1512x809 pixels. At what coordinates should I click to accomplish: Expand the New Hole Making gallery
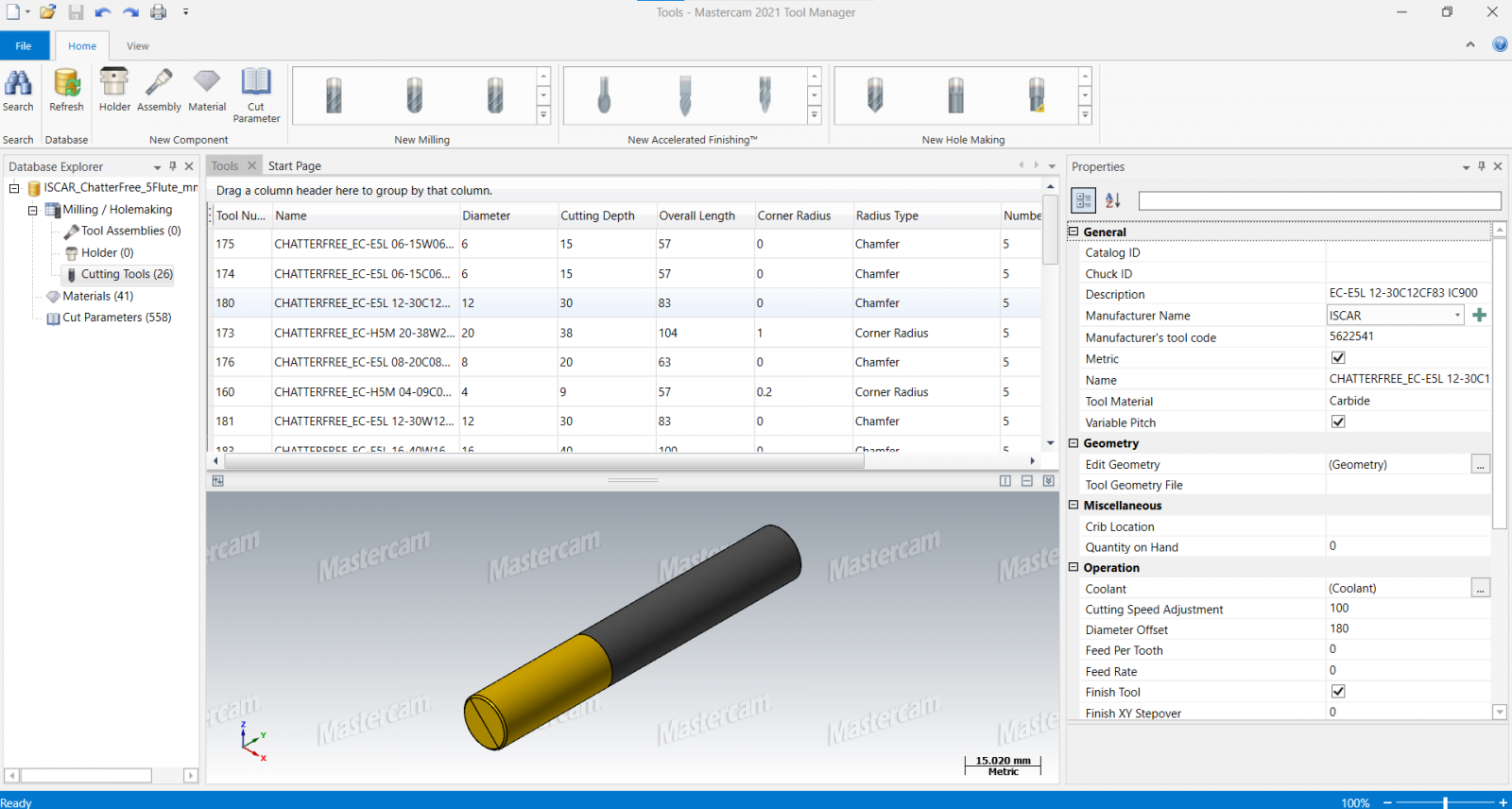[x=1085, y=115]
